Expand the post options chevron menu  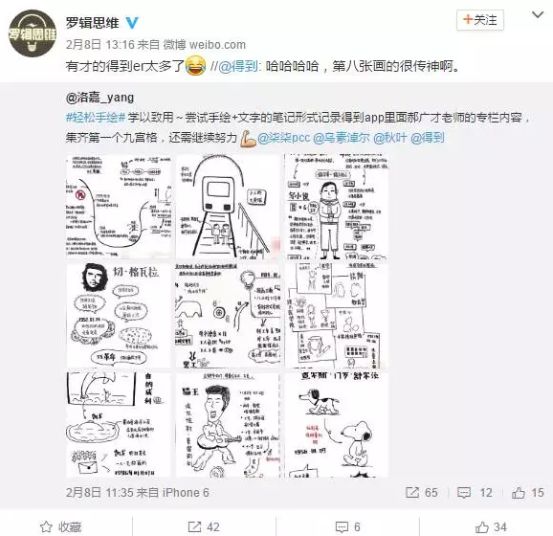pyautogui.click(x=538, y=15)
